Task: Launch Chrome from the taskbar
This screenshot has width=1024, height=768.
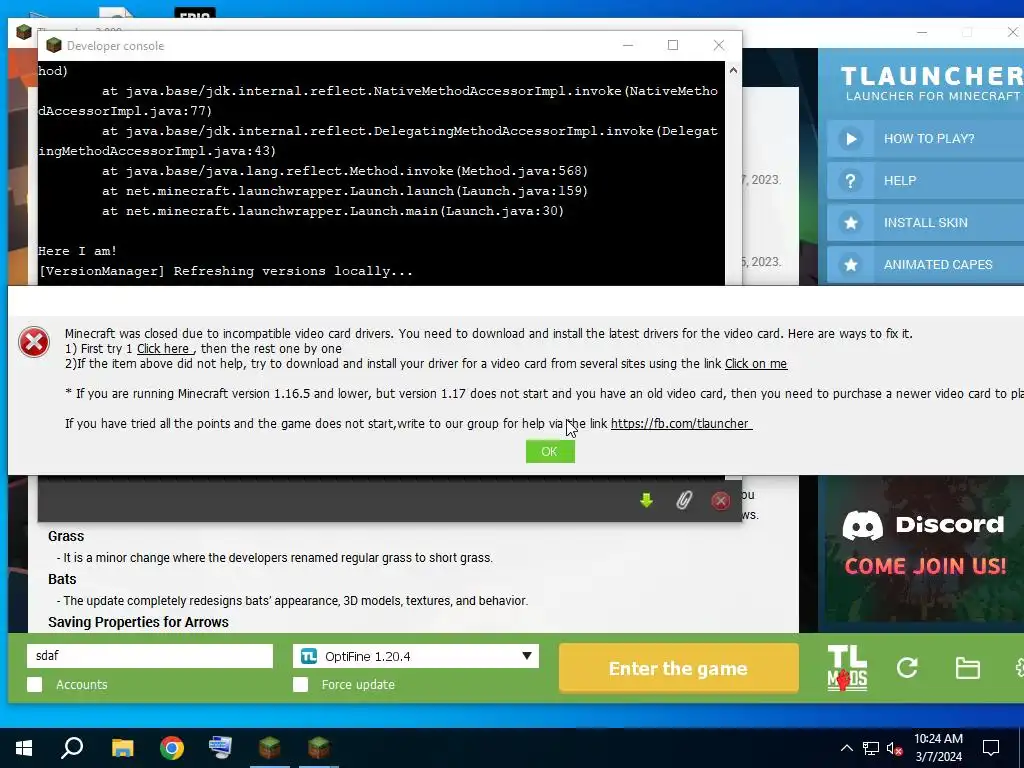Action: (x=172, y=747)
